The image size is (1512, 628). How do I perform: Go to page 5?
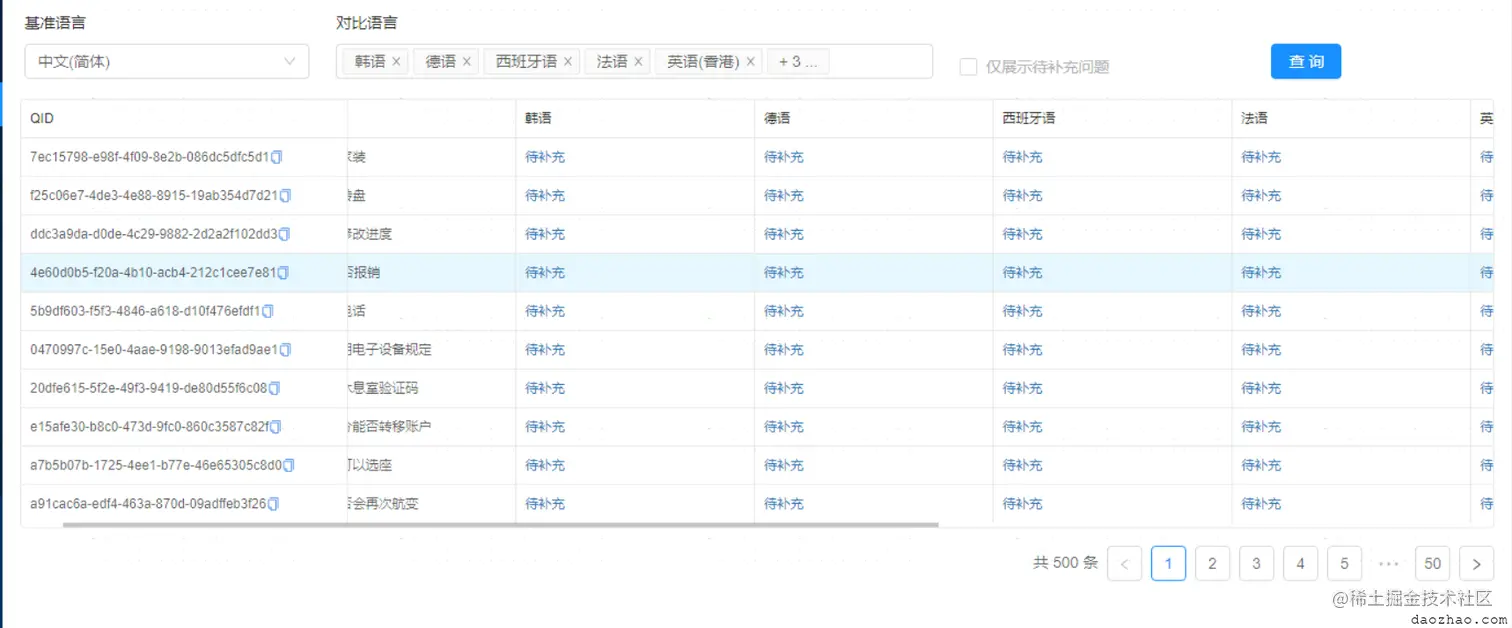[1344, 563]
